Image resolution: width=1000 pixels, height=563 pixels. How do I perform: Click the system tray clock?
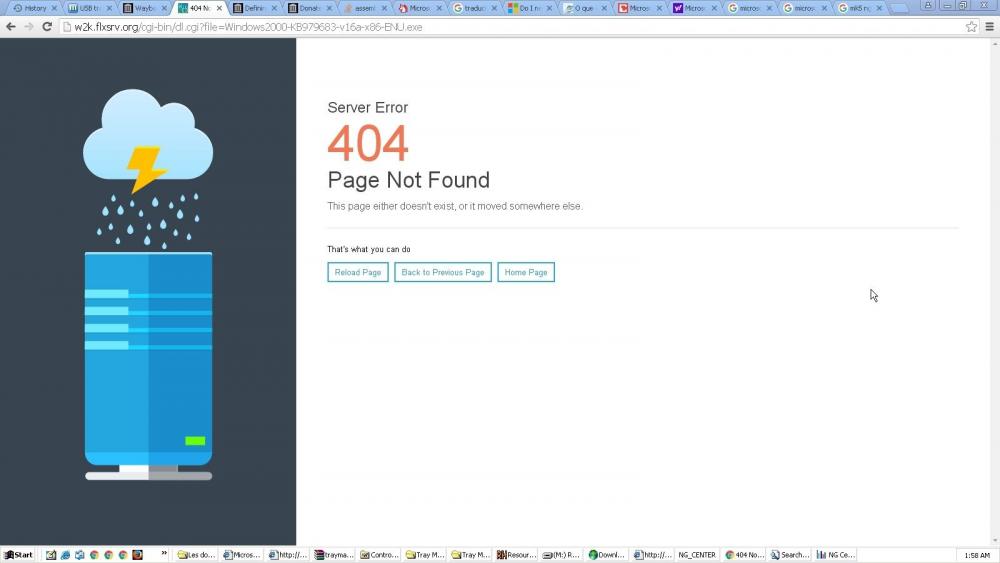click(977, 555)
